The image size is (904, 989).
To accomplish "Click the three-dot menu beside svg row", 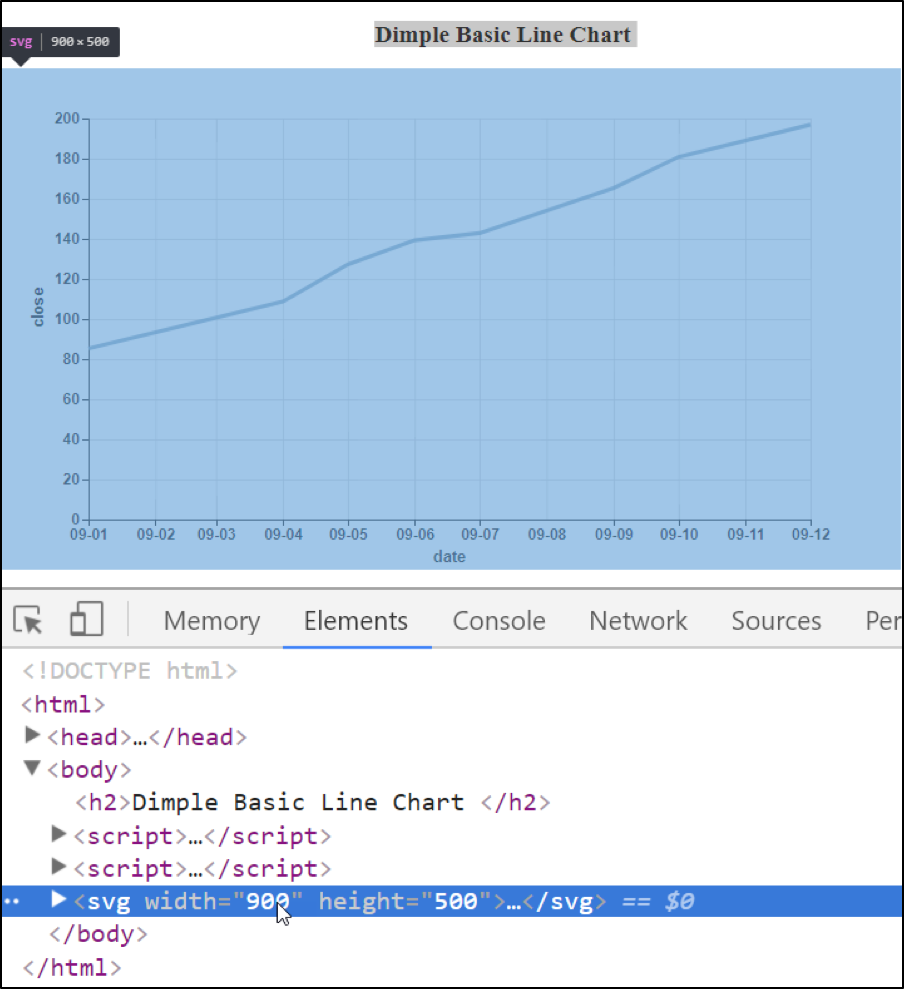I will pos(11,902).
